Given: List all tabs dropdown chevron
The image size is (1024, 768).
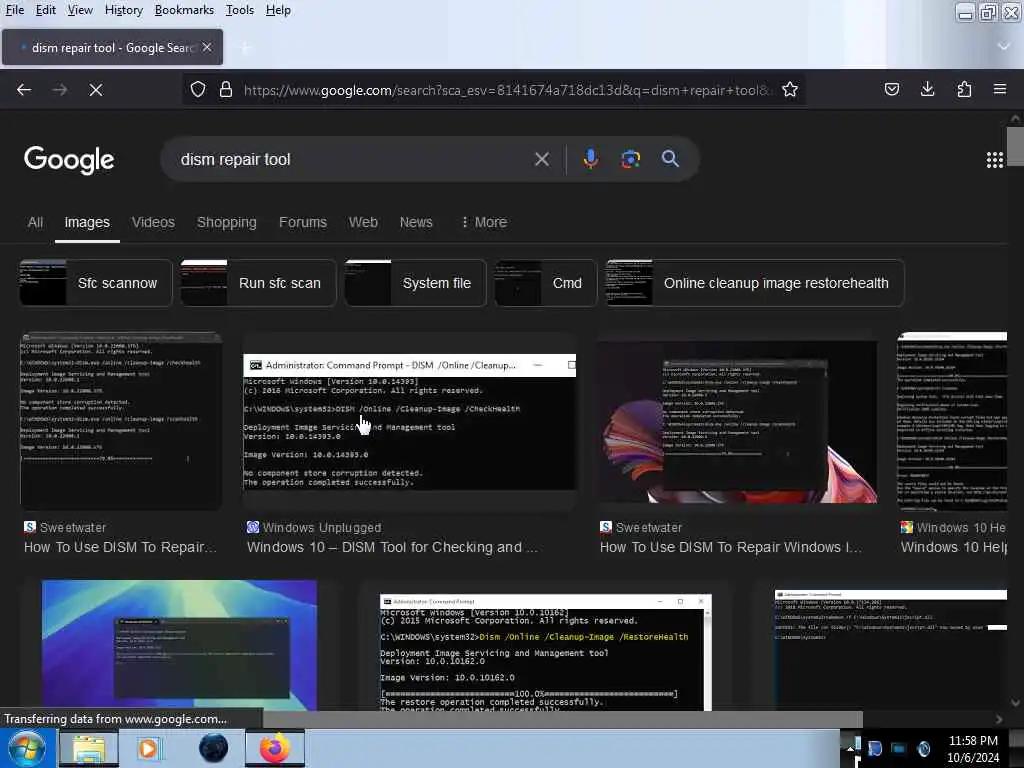Looking at the screenshot, I should coord(1004,46).
